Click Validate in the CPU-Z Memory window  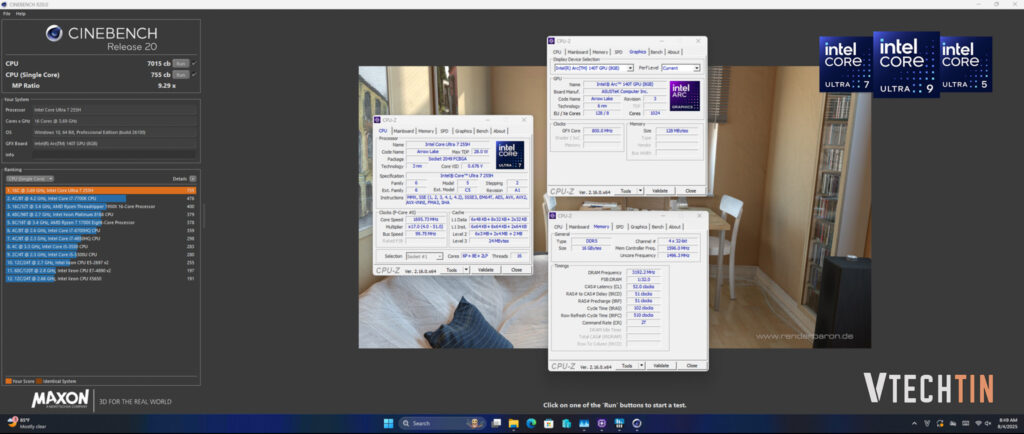point(662,365)
